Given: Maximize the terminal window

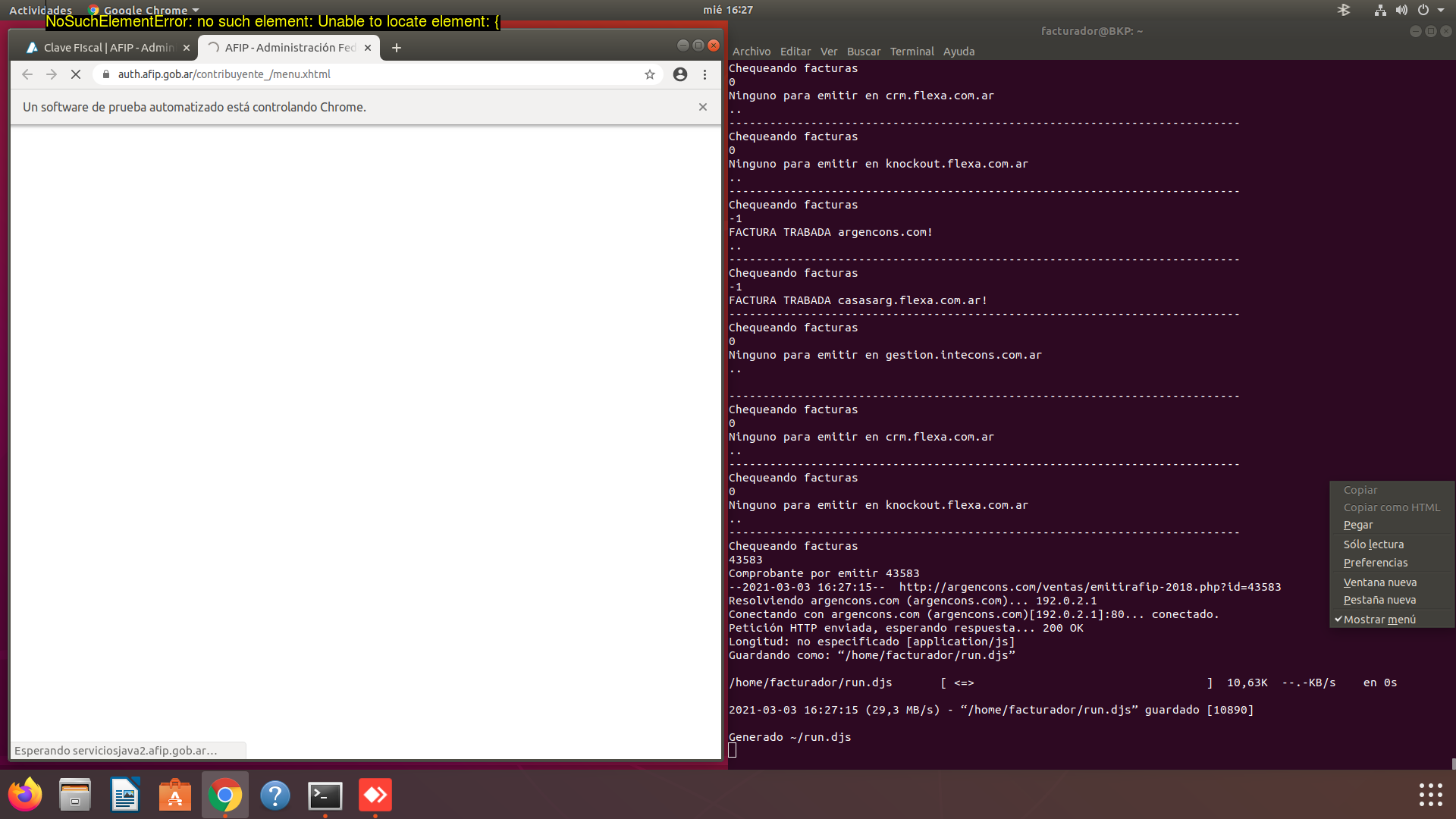Looking at the screenshot, I should coord(1430,31).
